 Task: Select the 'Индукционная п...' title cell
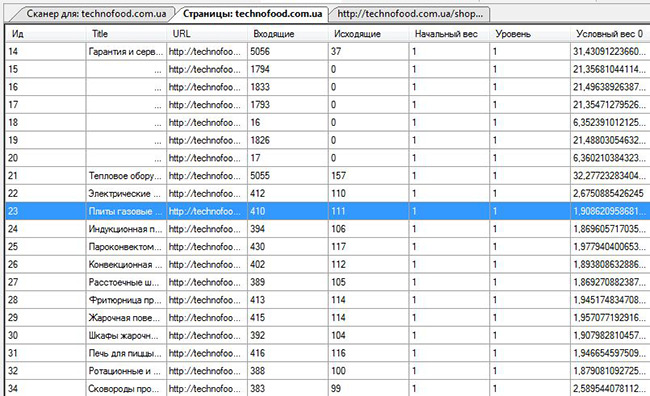coord(126,229)
